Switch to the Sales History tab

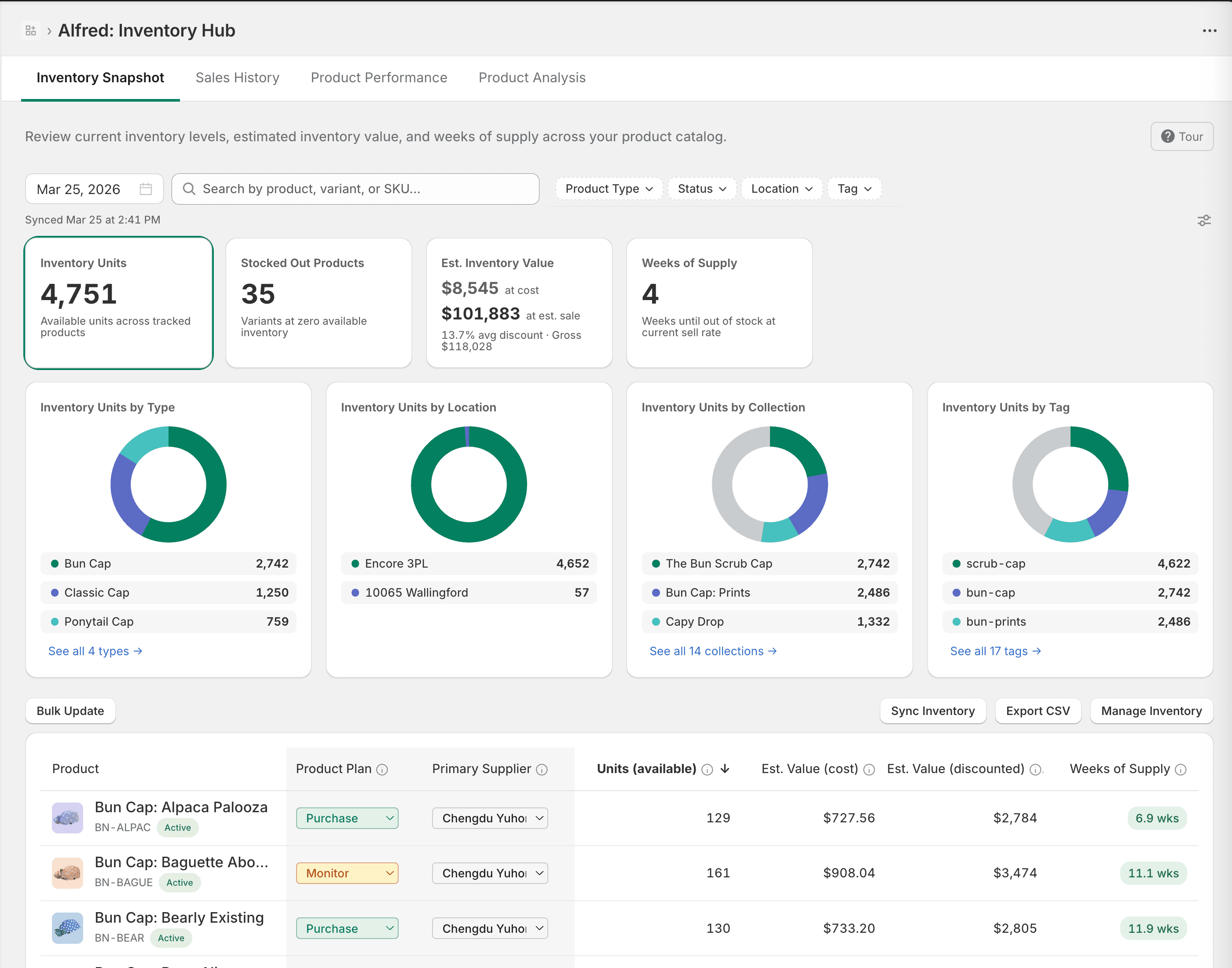click(237, 77)
